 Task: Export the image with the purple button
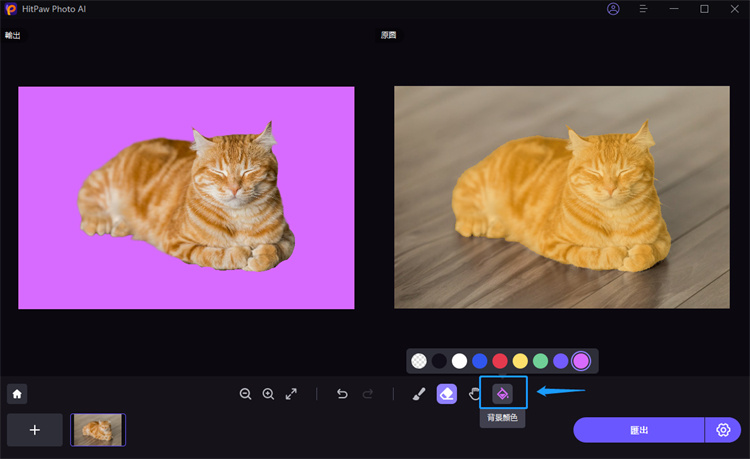[639, 430]
